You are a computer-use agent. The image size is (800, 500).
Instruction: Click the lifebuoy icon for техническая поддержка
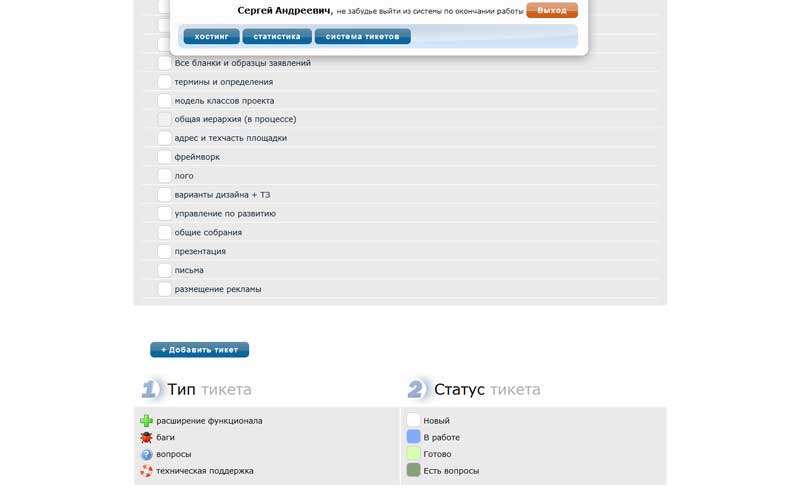click(x=146, y=471)
